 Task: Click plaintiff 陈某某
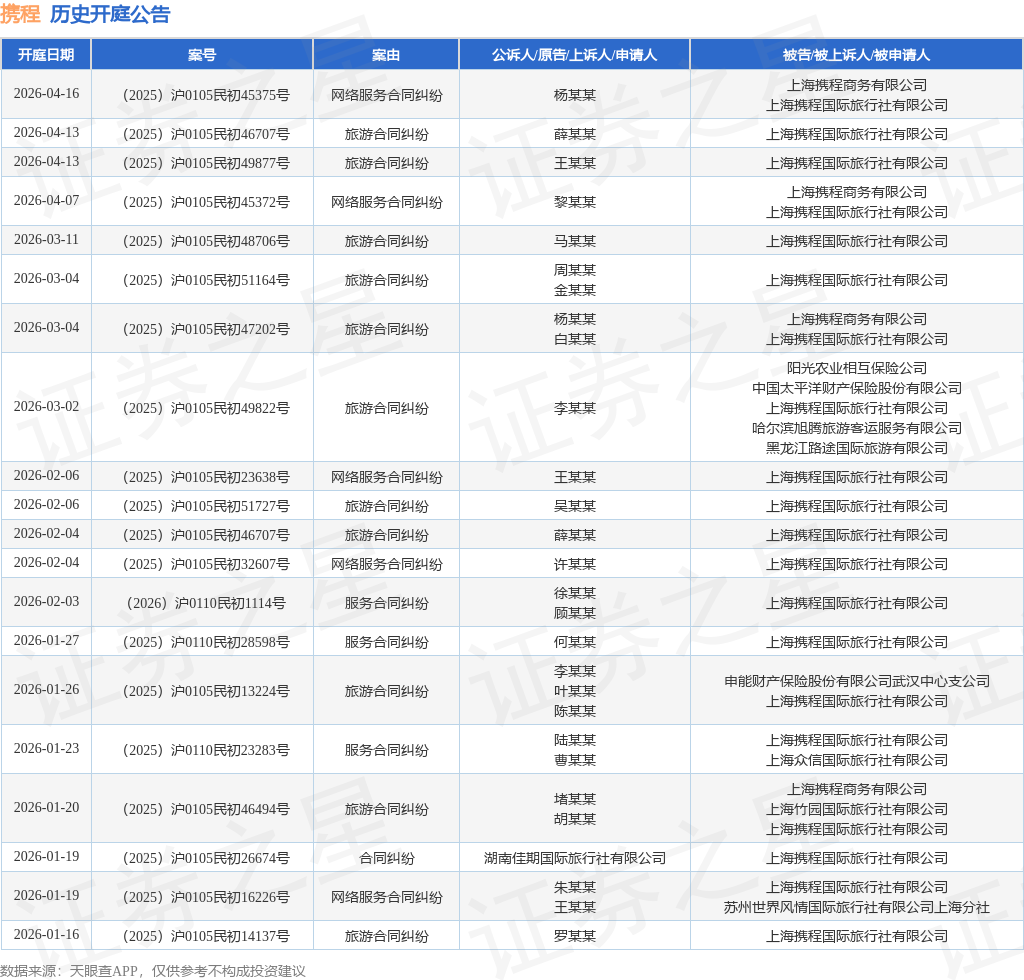click(575, 712)
